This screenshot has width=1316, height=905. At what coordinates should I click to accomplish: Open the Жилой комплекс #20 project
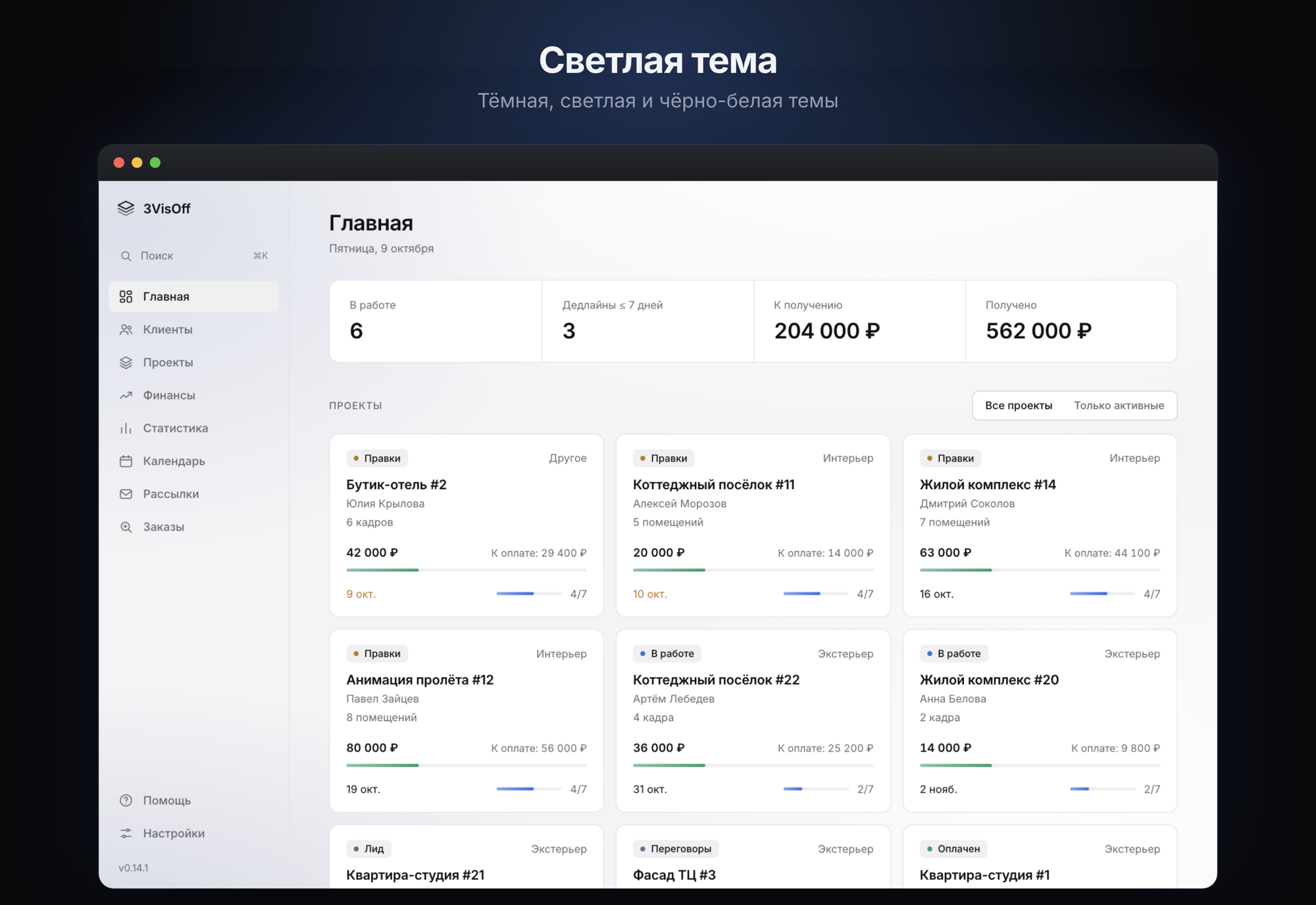pyautogui.click(x=1040, y=721)
